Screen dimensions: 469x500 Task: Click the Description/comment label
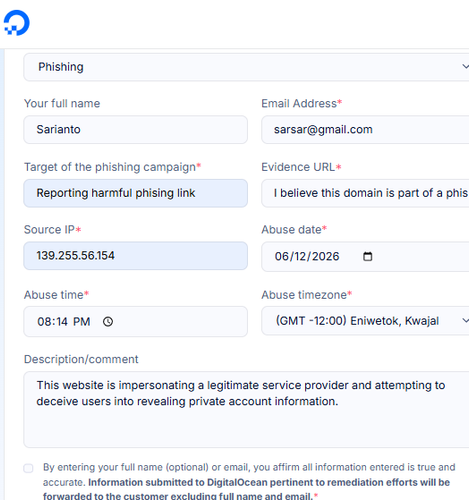[81, 359]
